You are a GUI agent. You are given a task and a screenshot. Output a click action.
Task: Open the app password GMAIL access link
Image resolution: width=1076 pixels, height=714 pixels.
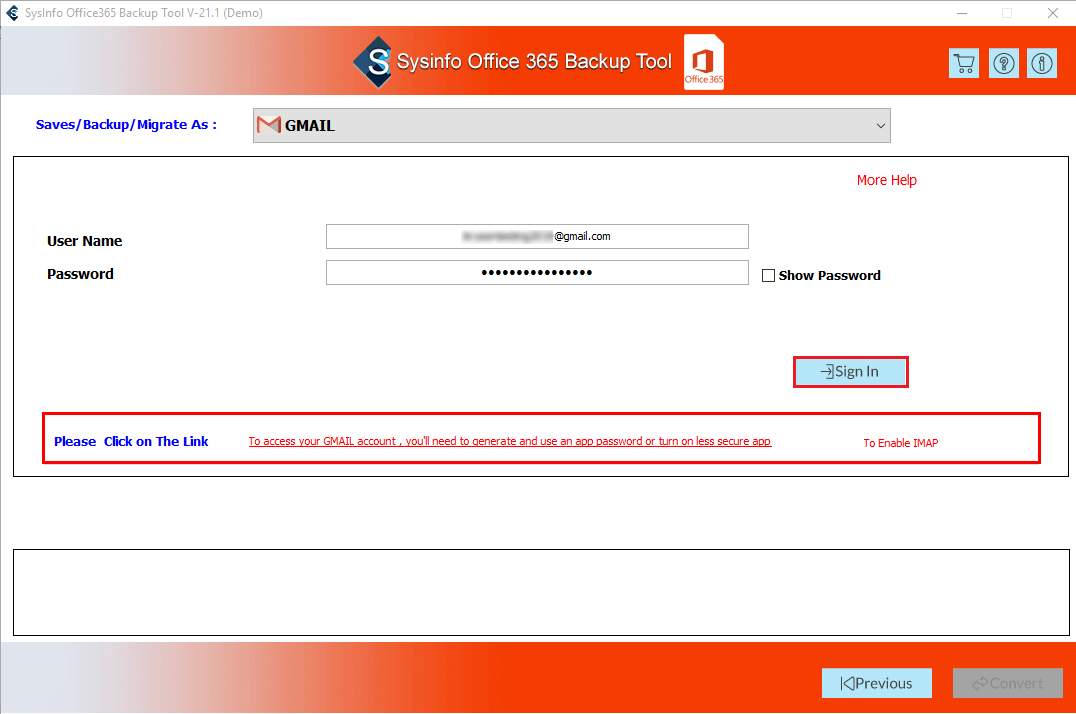(510, 441)
